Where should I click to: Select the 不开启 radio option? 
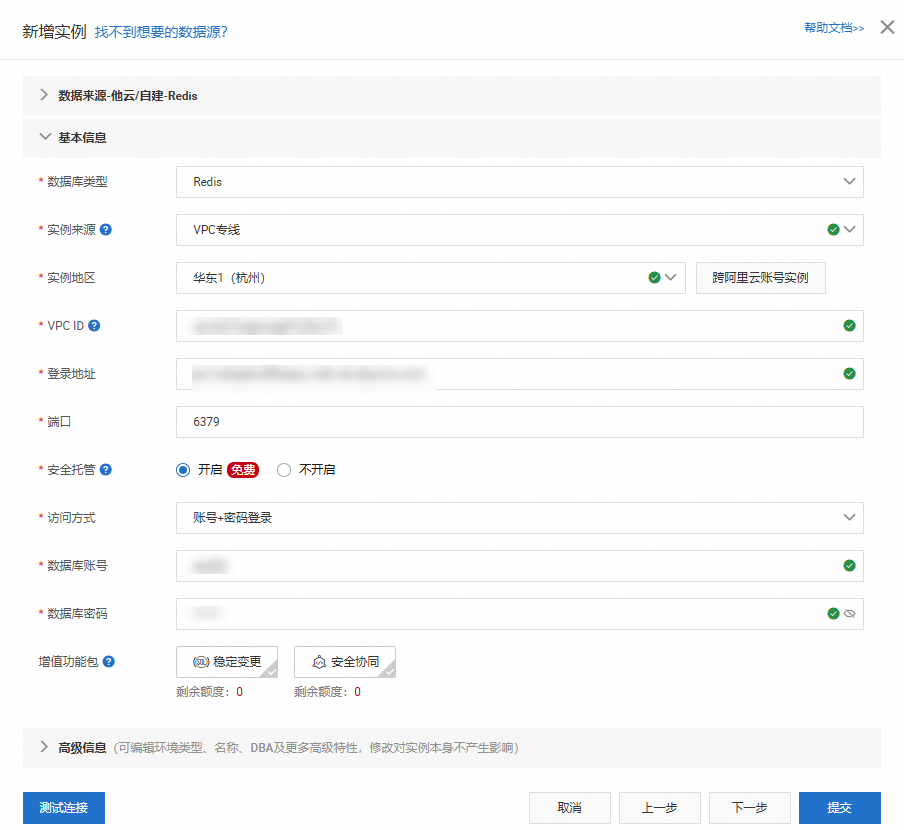click(284, 470)
